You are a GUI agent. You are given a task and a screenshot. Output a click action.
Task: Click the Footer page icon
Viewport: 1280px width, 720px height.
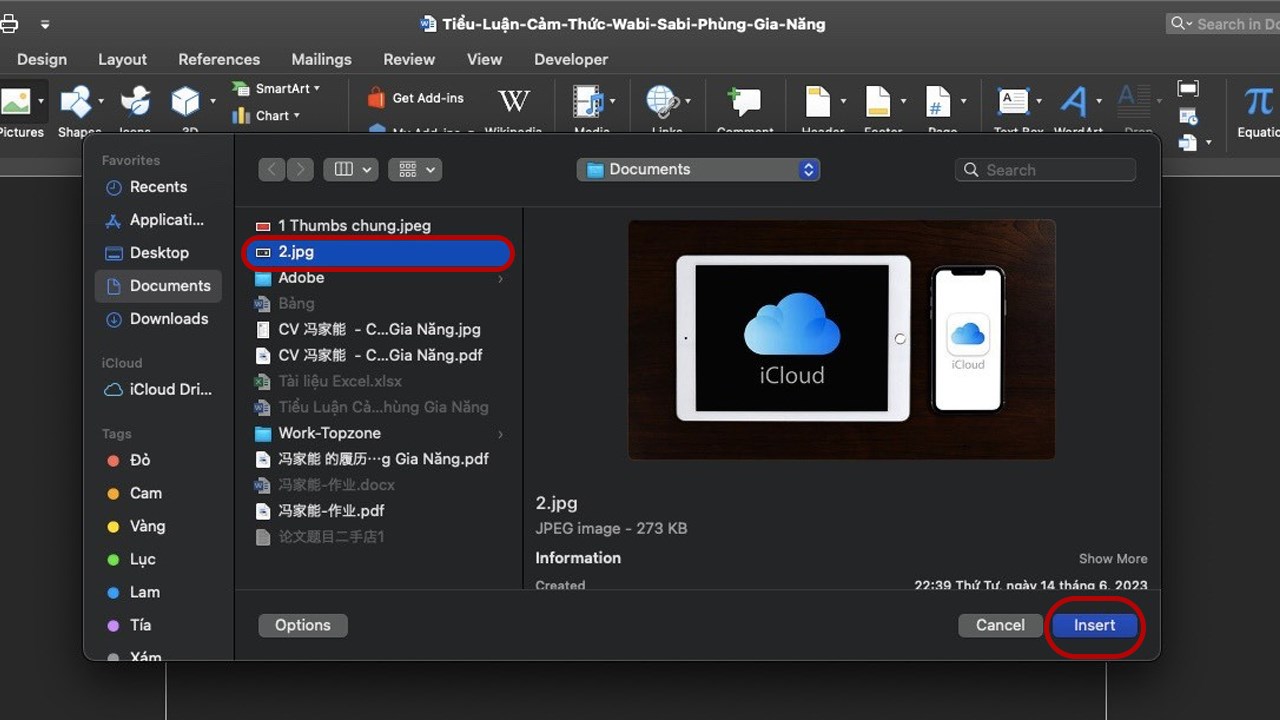[878, 101]
